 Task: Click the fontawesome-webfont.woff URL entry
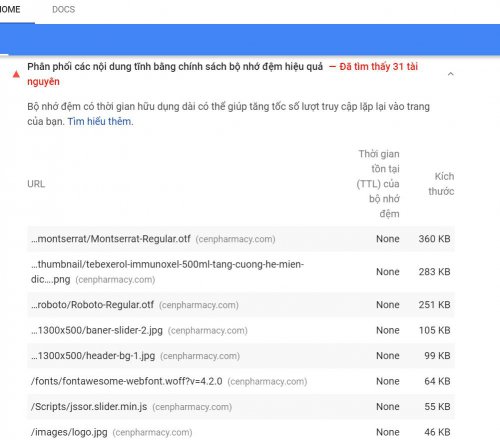(127, 381)
